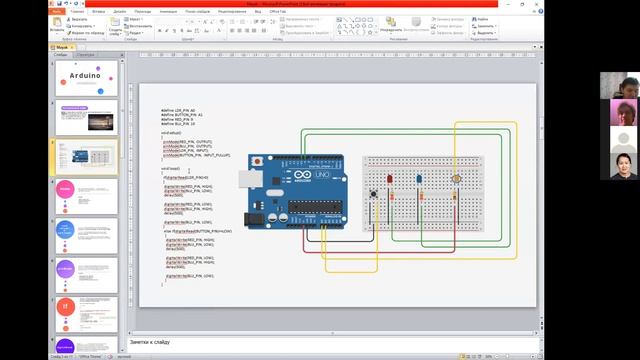
Task: Toggle align text right
Action: point(247,30)
